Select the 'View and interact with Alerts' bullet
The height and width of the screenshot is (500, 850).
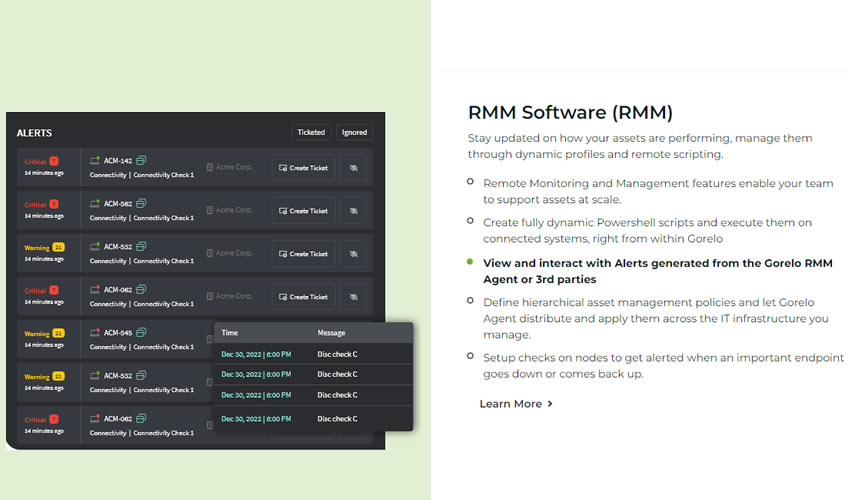(658, 271)
